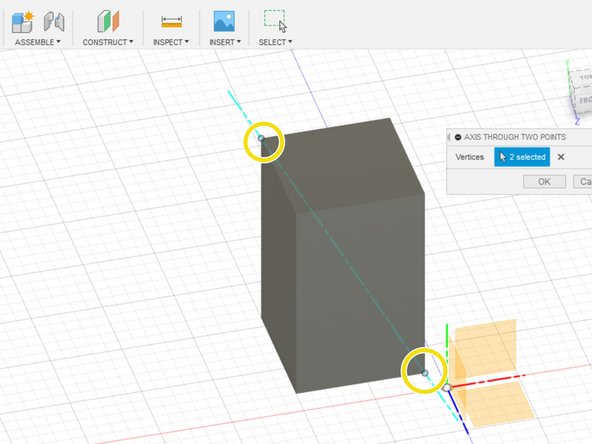Click the Joint icon in Assemble

pyautogui.click(x=54, y=21)
